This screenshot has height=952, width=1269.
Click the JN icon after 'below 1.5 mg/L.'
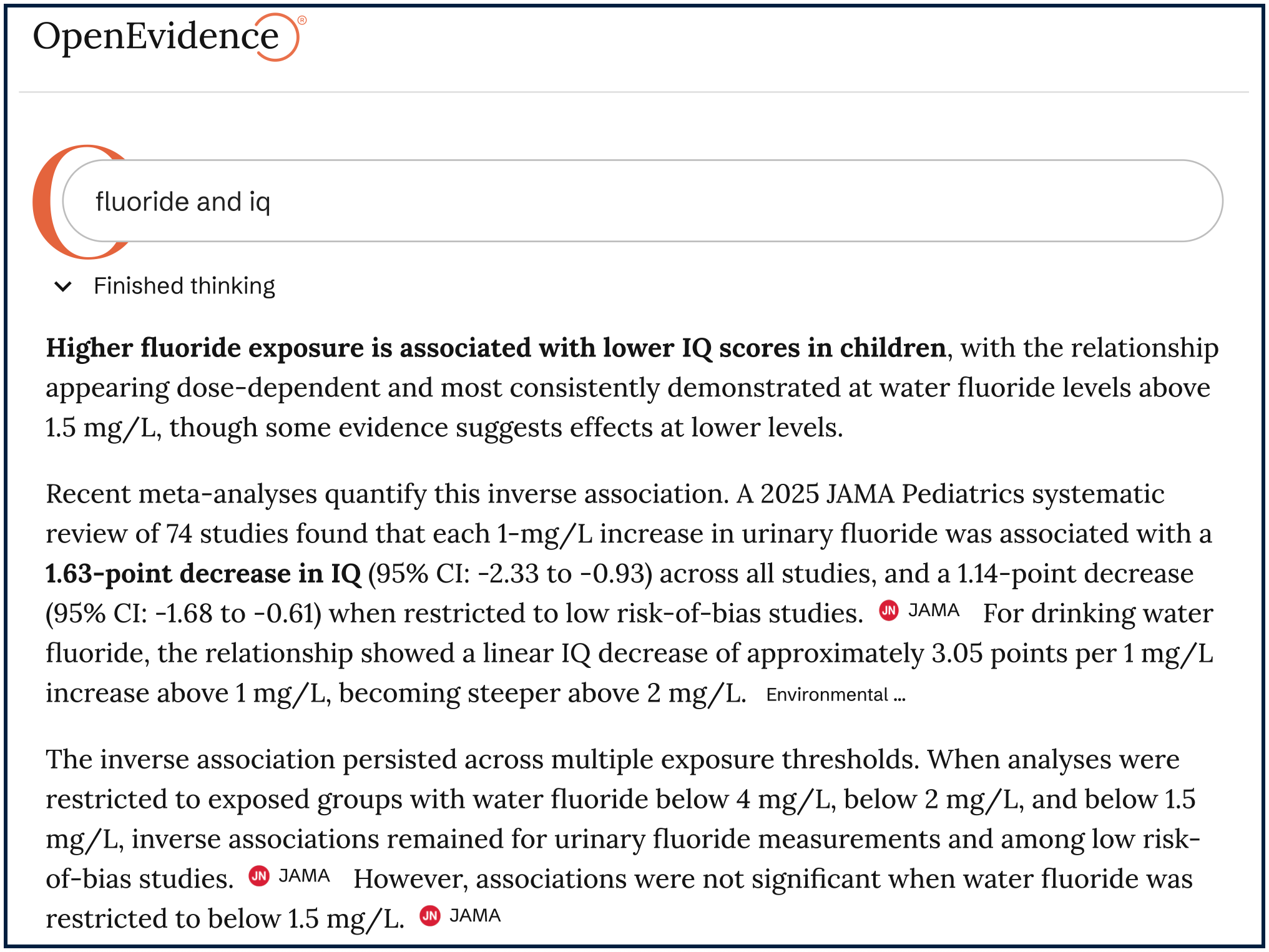tap(429, 916)
